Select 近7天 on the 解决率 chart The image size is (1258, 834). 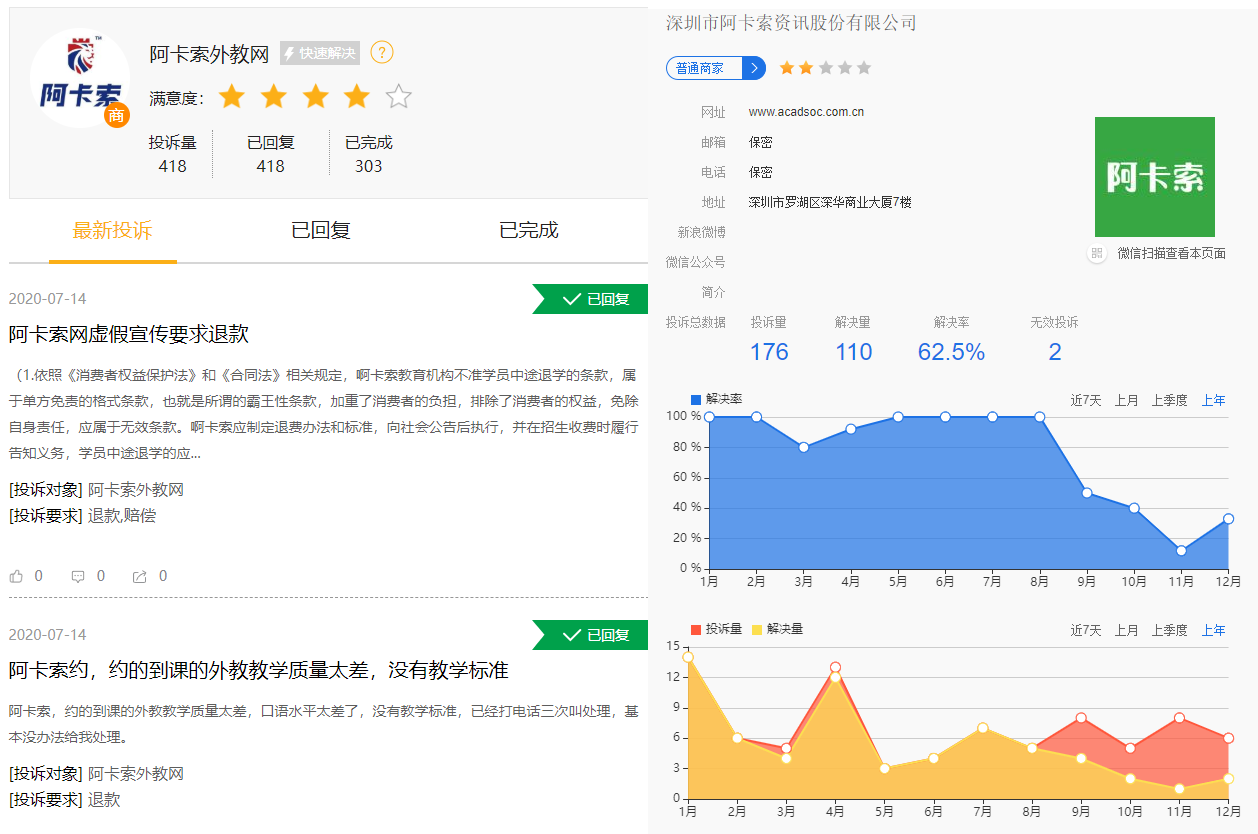point(1086,400)
